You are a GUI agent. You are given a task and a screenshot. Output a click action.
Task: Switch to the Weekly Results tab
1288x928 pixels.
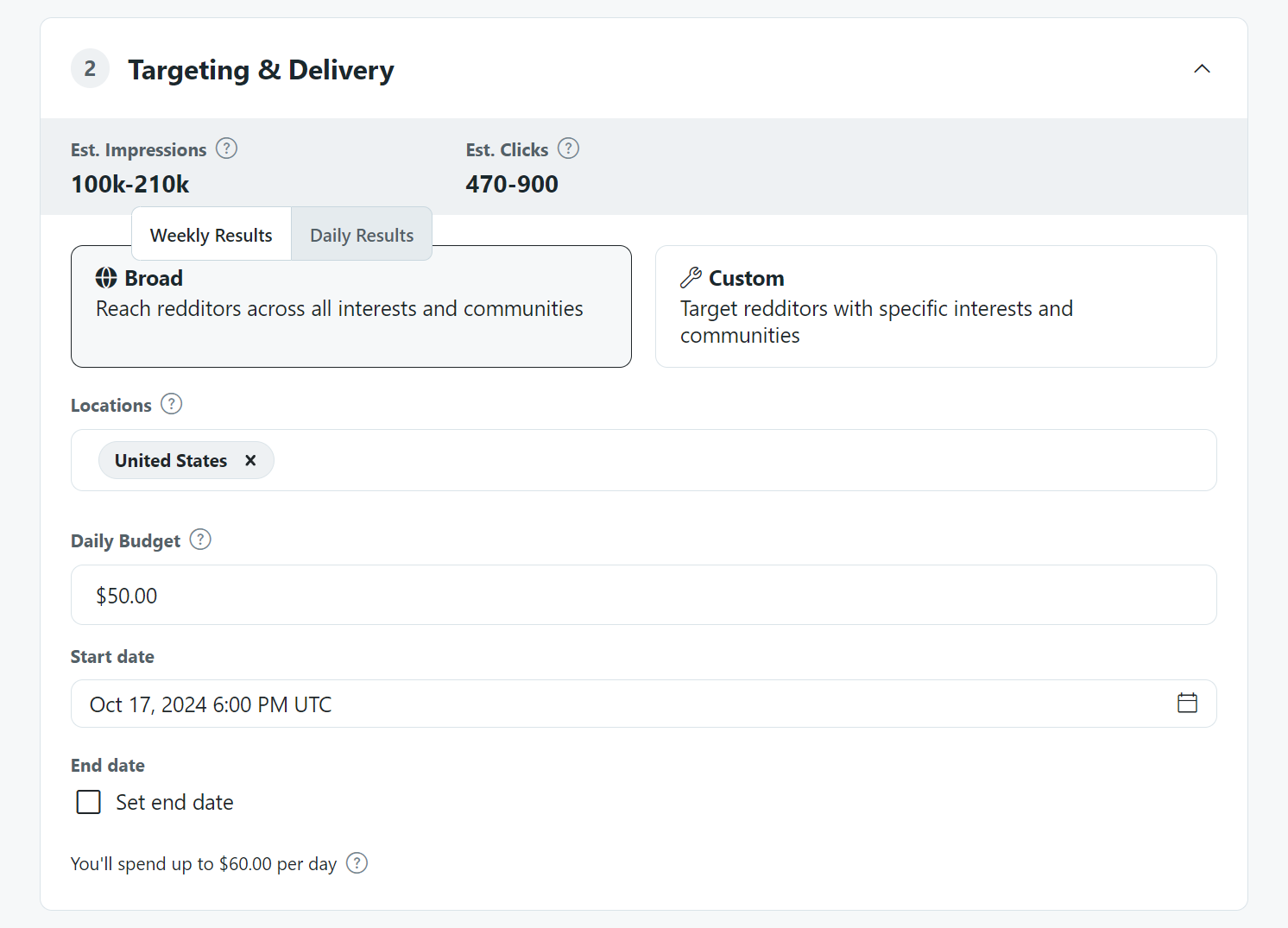[x=212, y=235]
